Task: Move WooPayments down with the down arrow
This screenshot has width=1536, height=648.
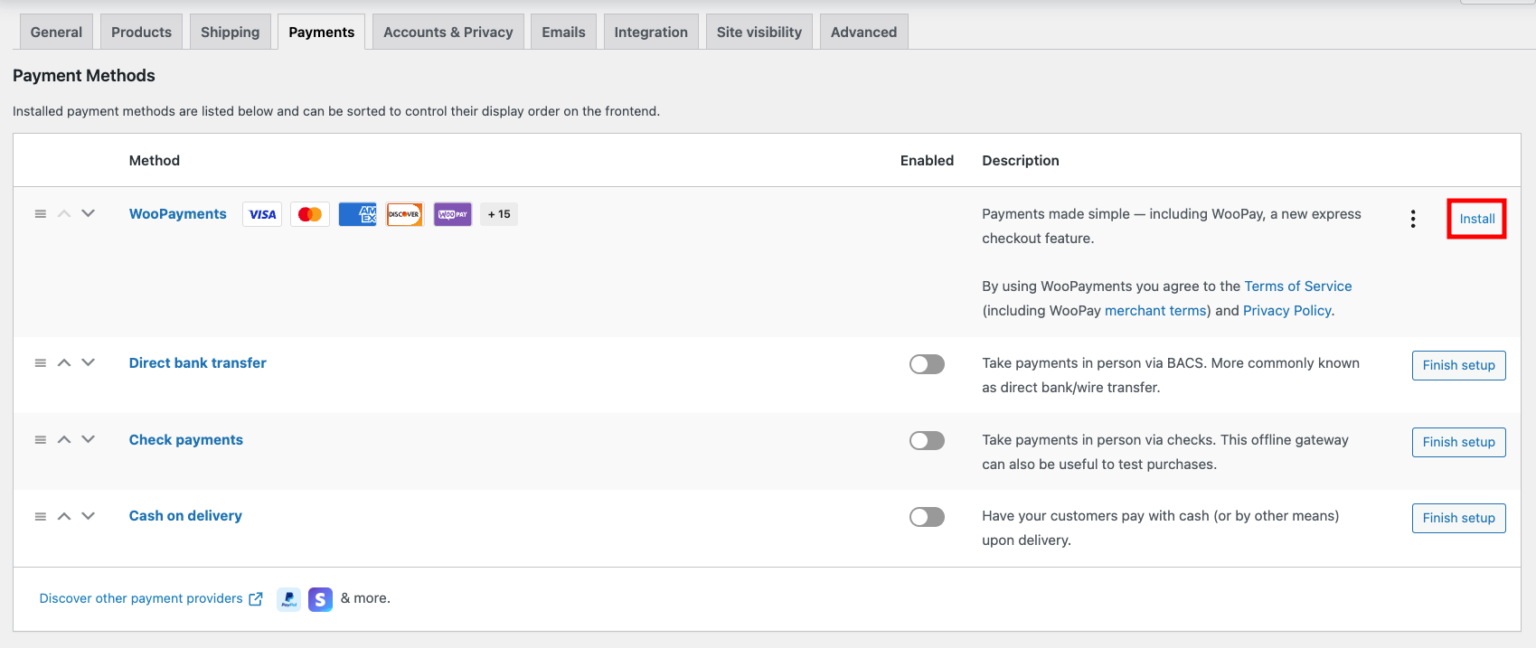Action: 88,213
